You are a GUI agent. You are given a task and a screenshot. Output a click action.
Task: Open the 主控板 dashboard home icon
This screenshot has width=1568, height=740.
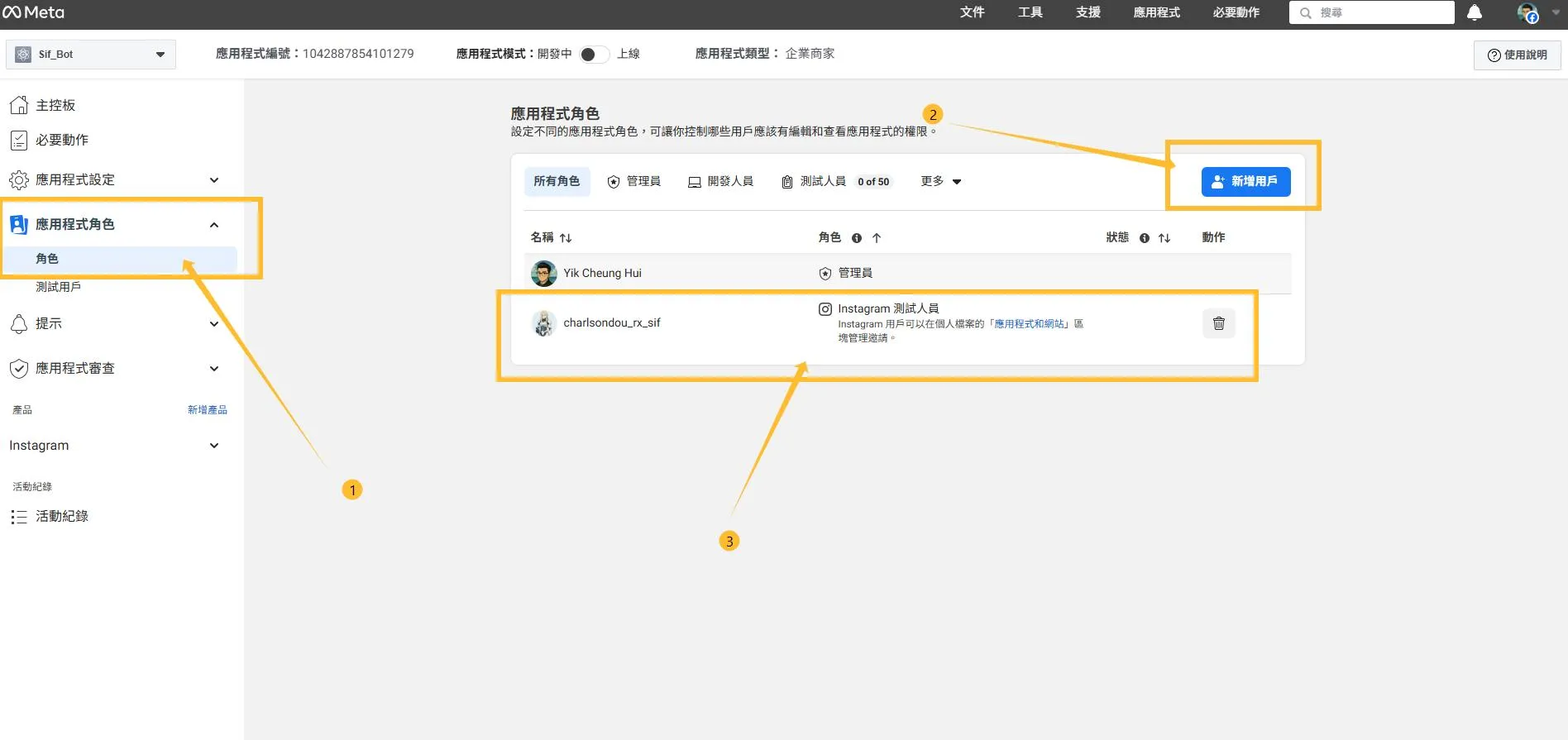click(19, 105)
